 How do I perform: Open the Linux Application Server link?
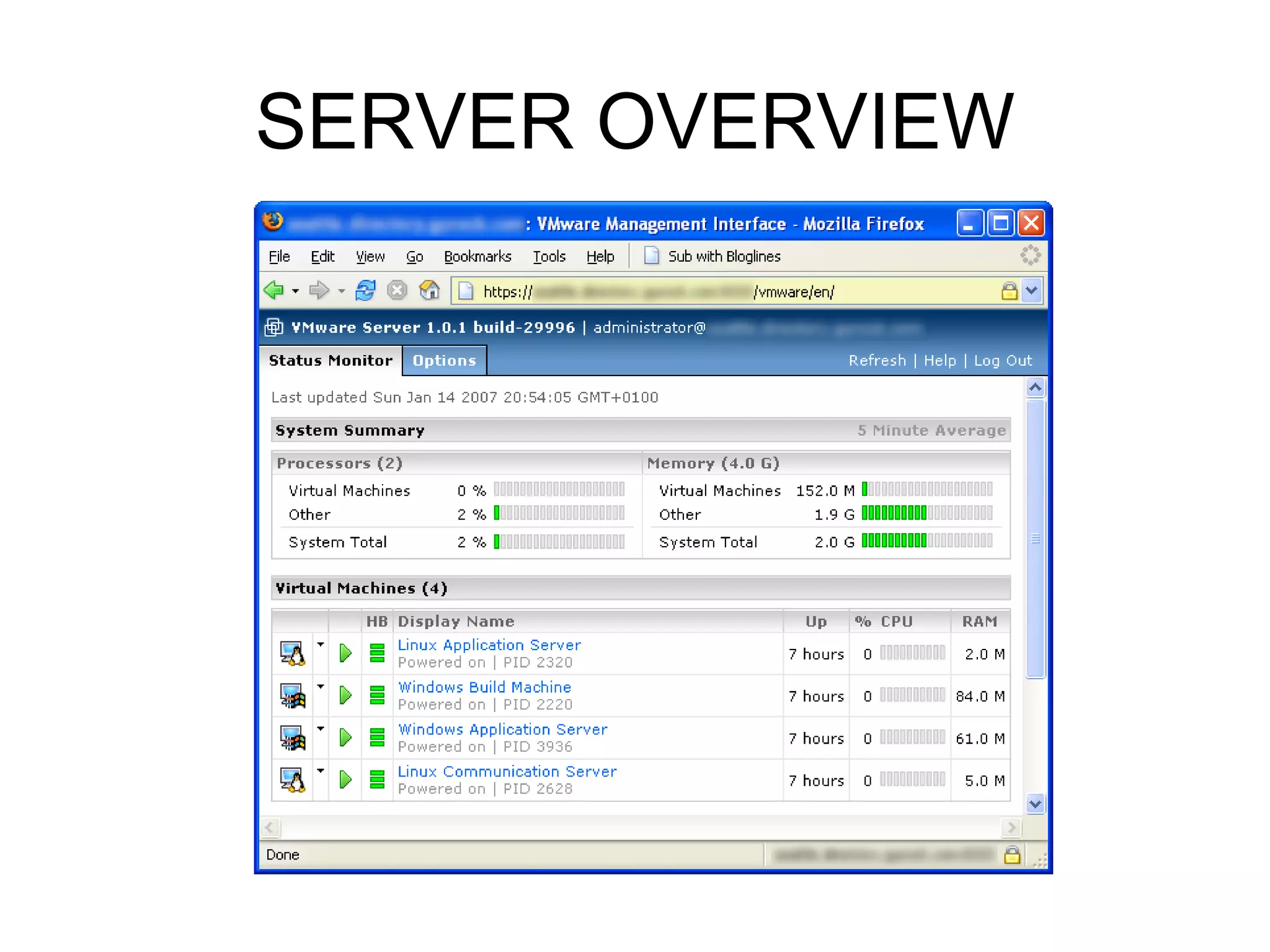(x=489, y=645)
